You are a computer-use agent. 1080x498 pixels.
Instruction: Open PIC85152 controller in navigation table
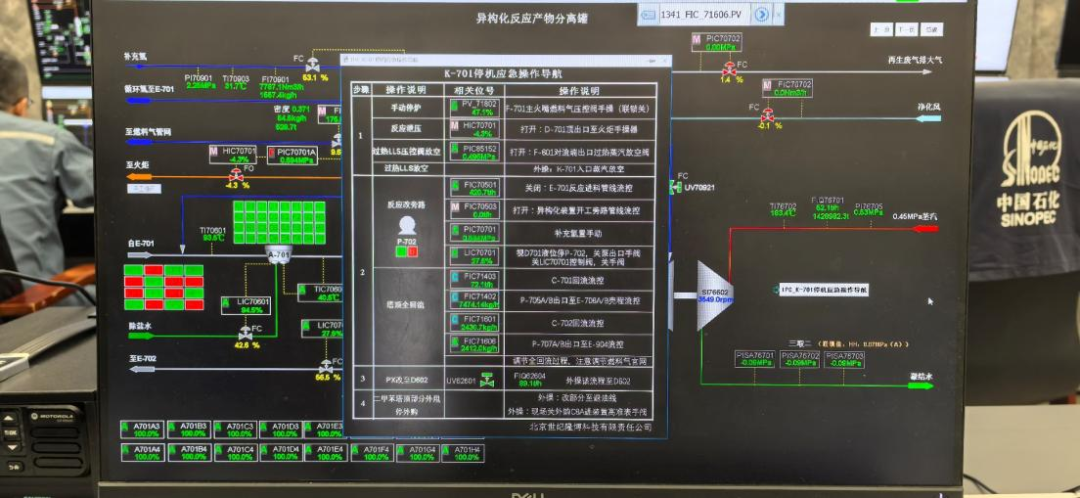coord(474,151)
